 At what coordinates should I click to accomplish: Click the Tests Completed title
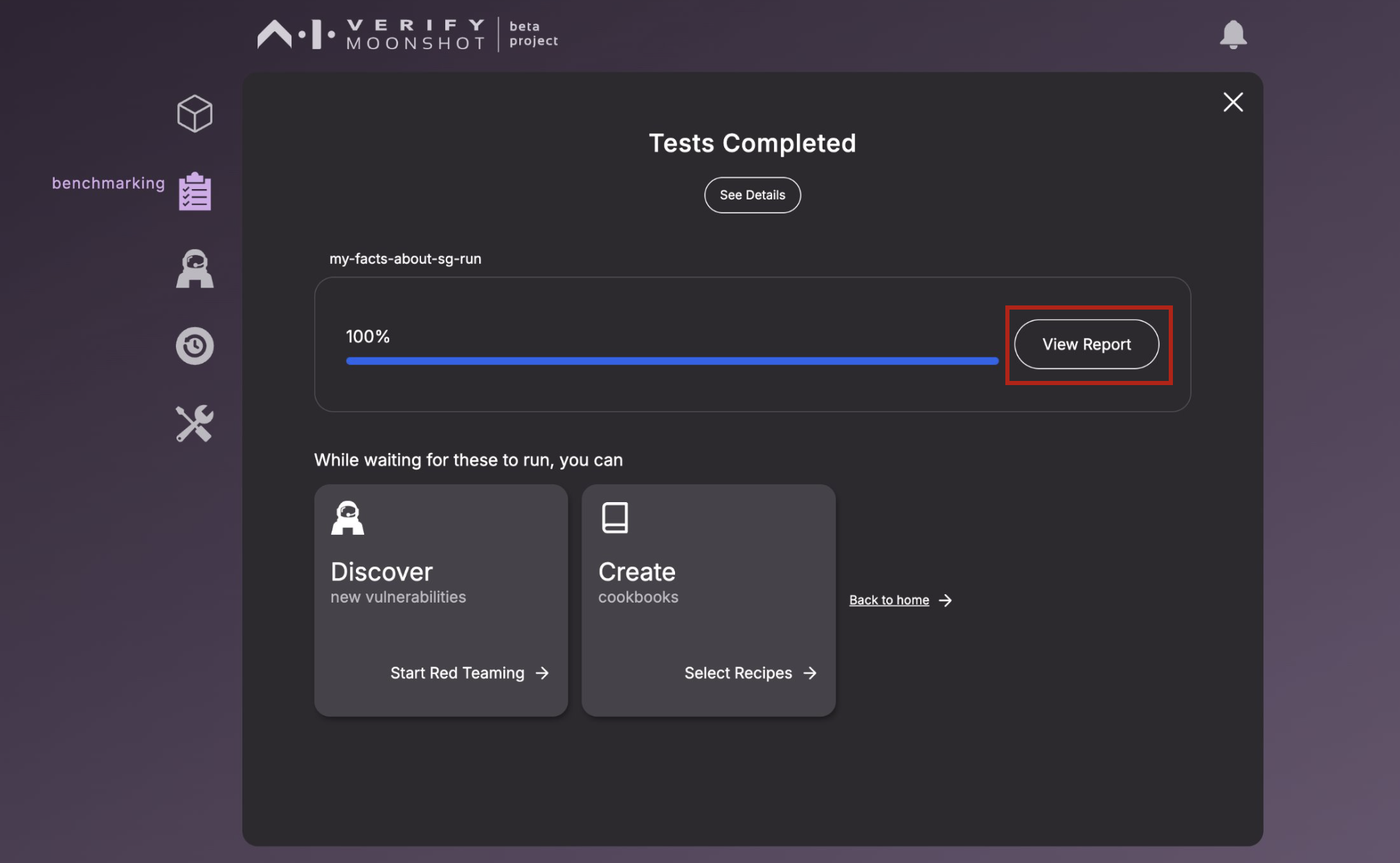[753, 143]
